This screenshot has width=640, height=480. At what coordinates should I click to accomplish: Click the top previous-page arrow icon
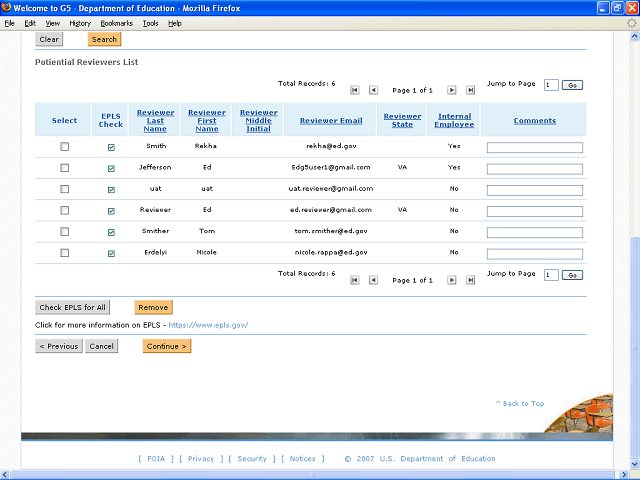pos(373,90)
